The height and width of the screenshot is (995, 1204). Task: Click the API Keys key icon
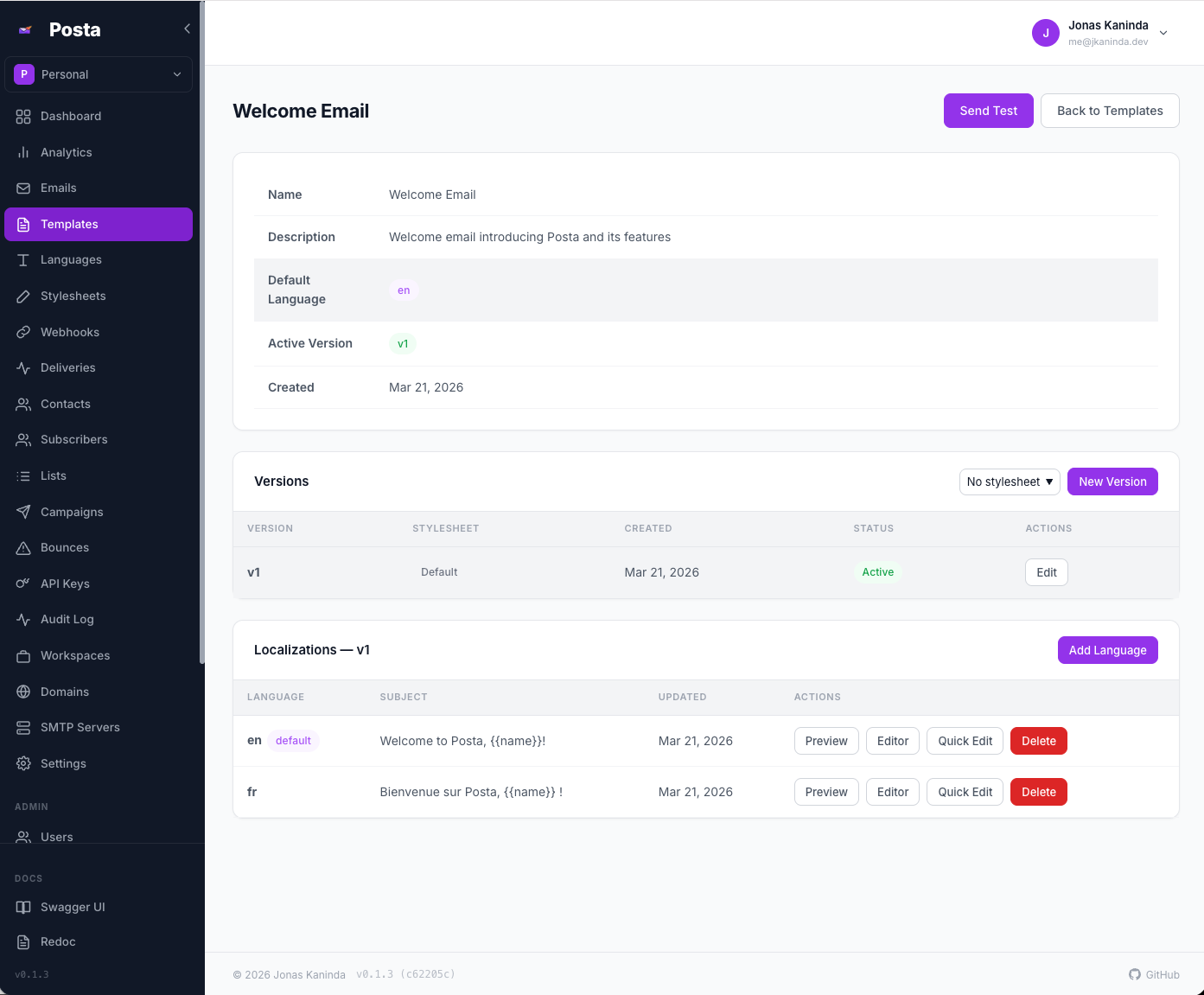pyautogui.click(x=23, y=584)
